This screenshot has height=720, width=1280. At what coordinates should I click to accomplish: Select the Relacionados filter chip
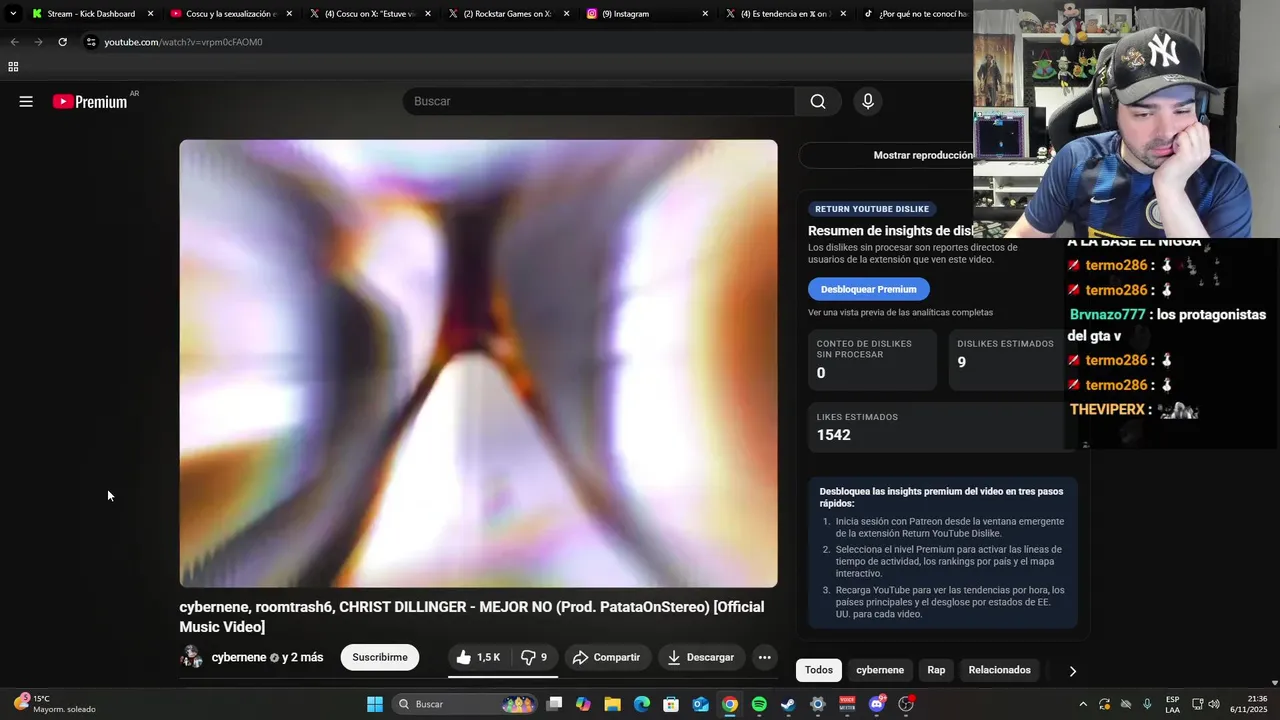1000,670
